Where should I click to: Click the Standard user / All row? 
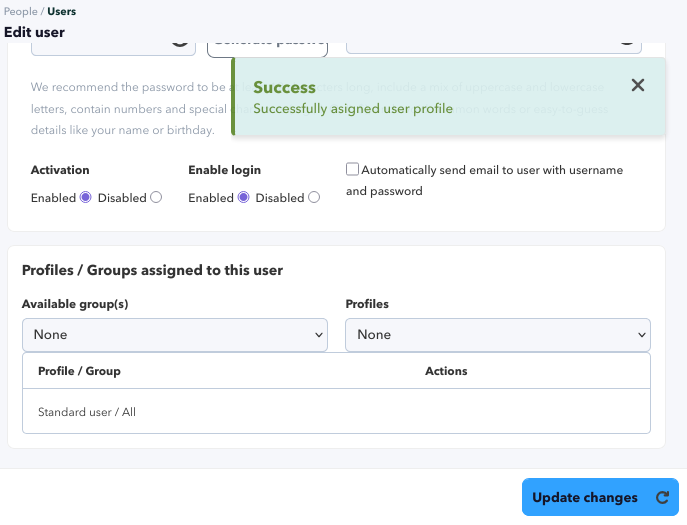336,411
